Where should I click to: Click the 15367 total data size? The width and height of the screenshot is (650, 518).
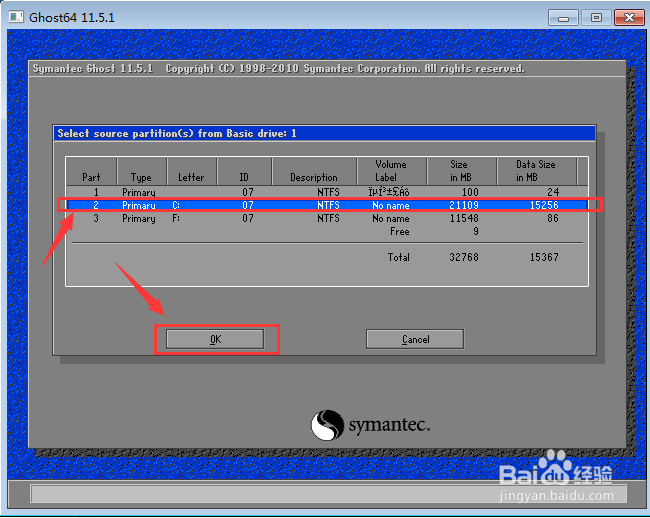[544, 257]
